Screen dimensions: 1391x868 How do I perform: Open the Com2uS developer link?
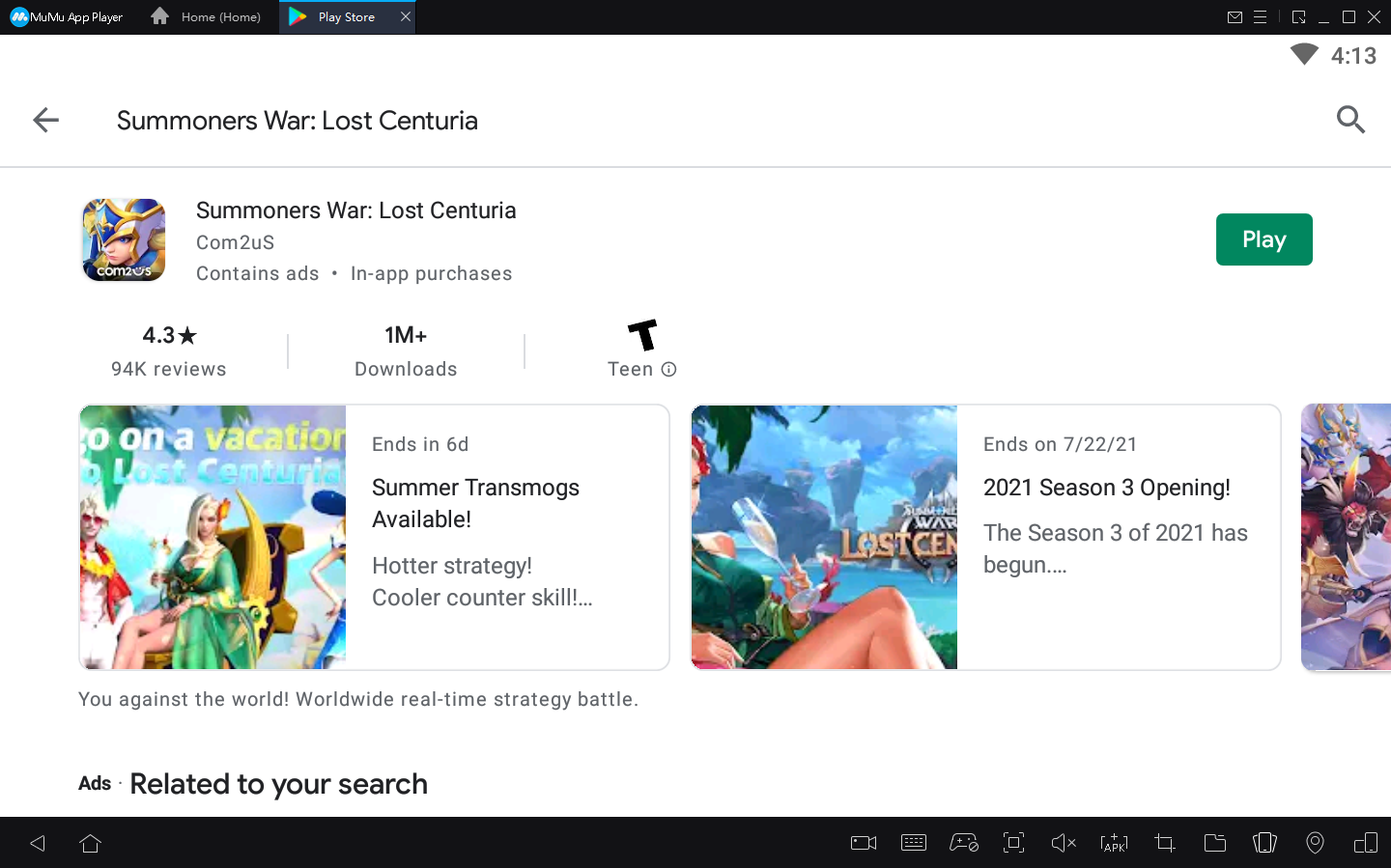pyautogui.click(x=235, y=242)
